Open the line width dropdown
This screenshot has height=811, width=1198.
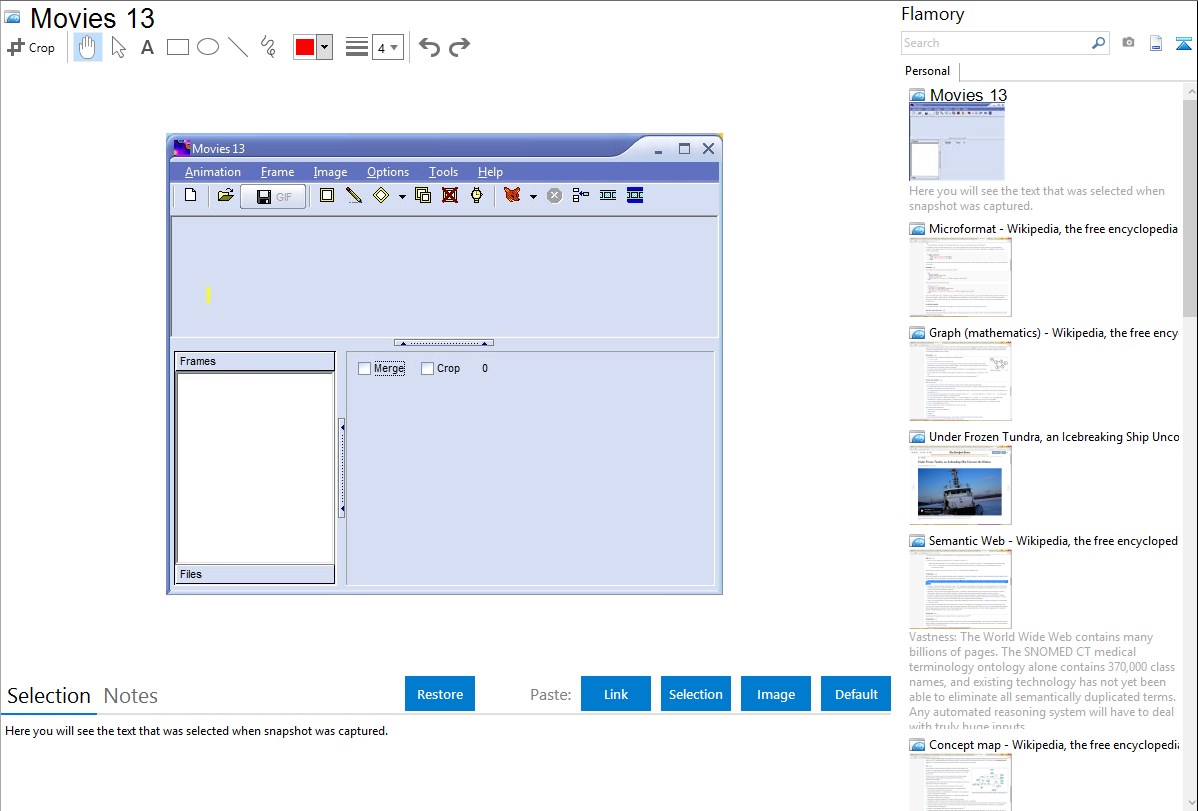tap(387, 47)
